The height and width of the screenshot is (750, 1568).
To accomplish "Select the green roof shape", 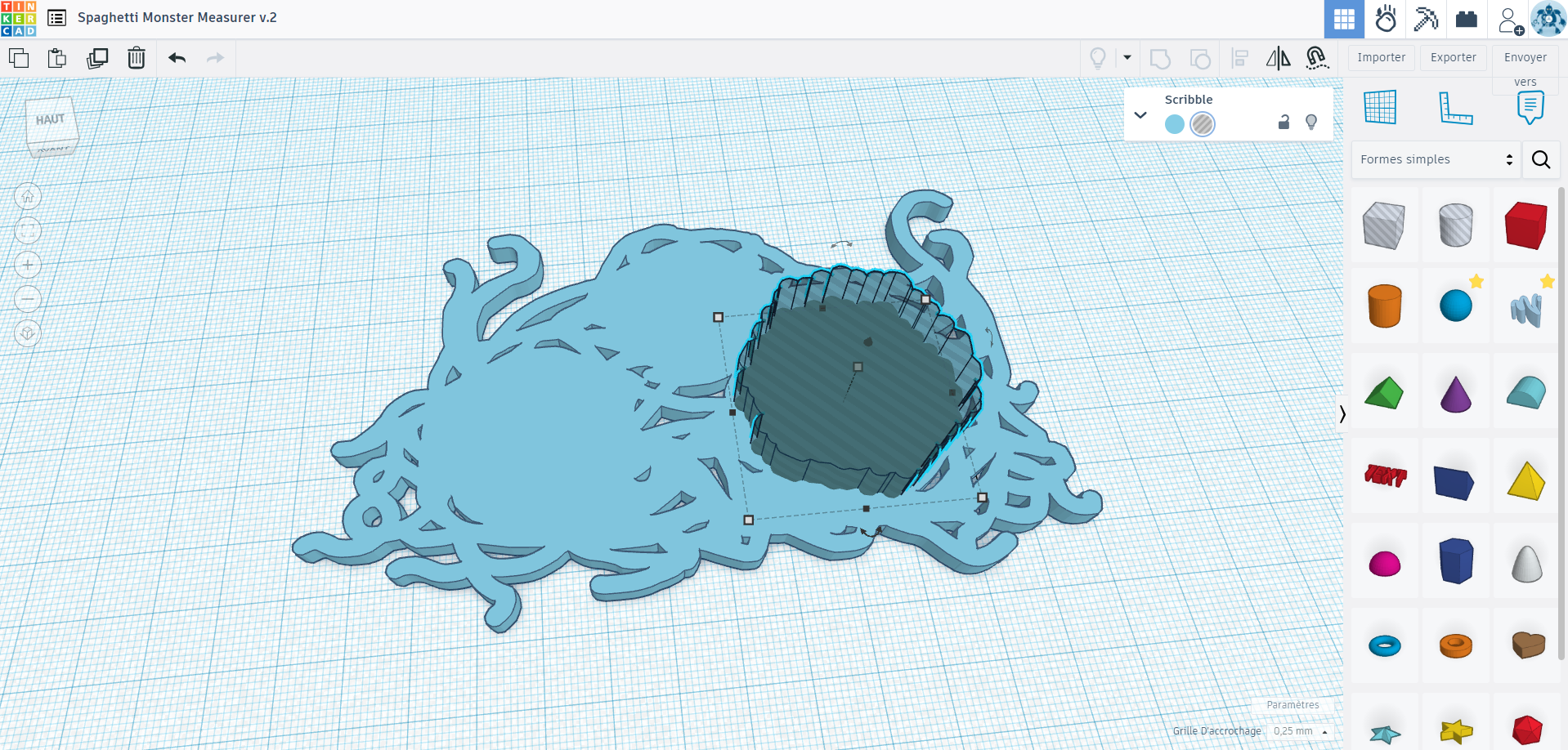I will (x=1385, y=392).
